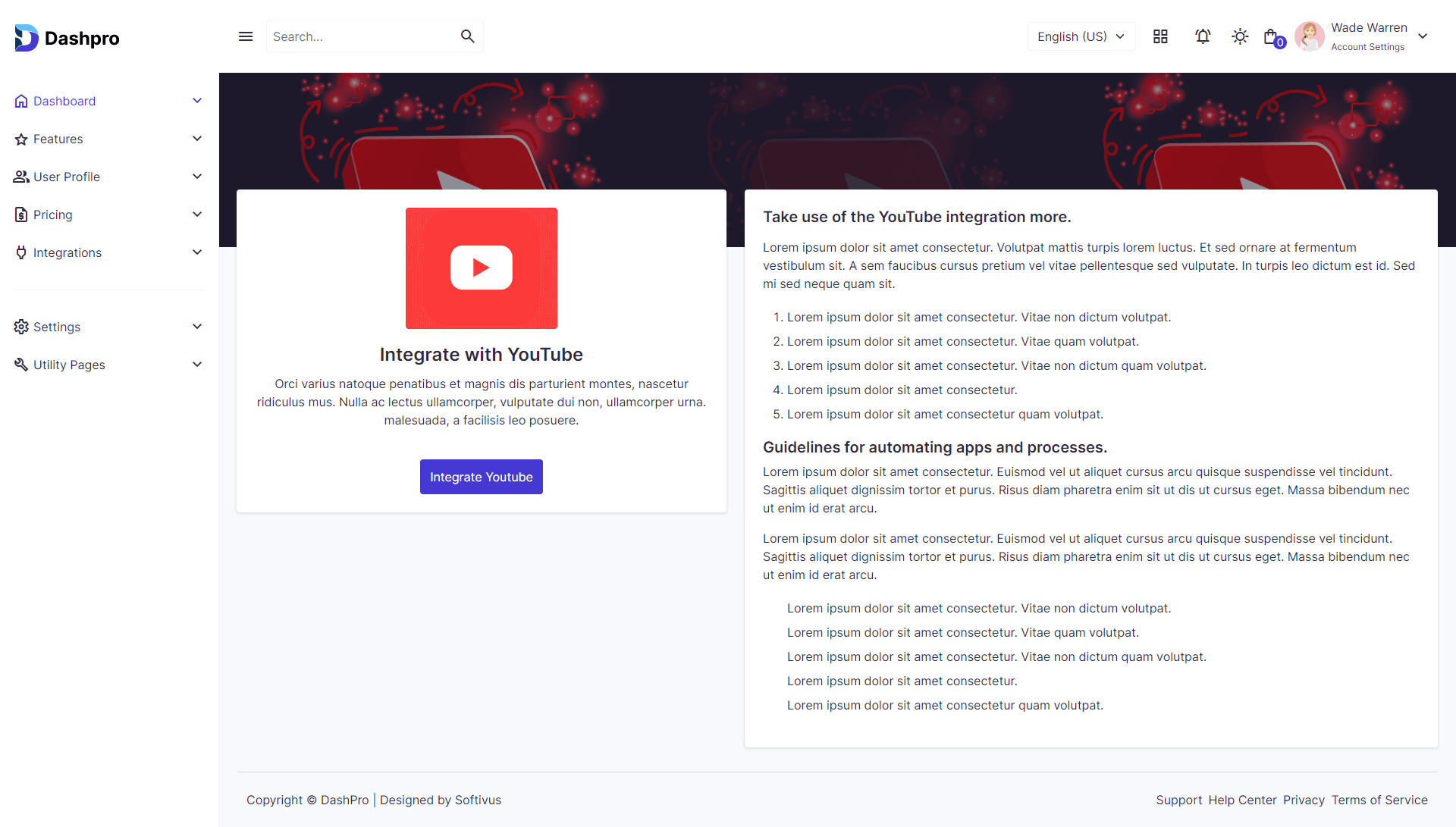Click the hamburger menu icon
Screen dimensions: 1456x827
pos(246,36)
